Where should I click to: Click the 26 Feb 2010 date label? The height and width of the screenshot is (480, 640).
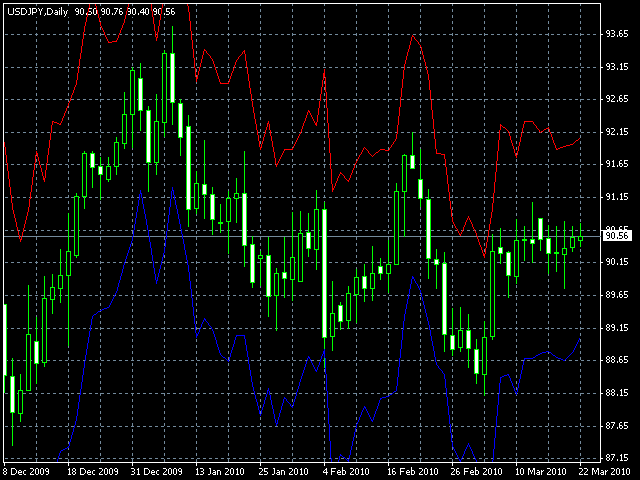[477, 472]
